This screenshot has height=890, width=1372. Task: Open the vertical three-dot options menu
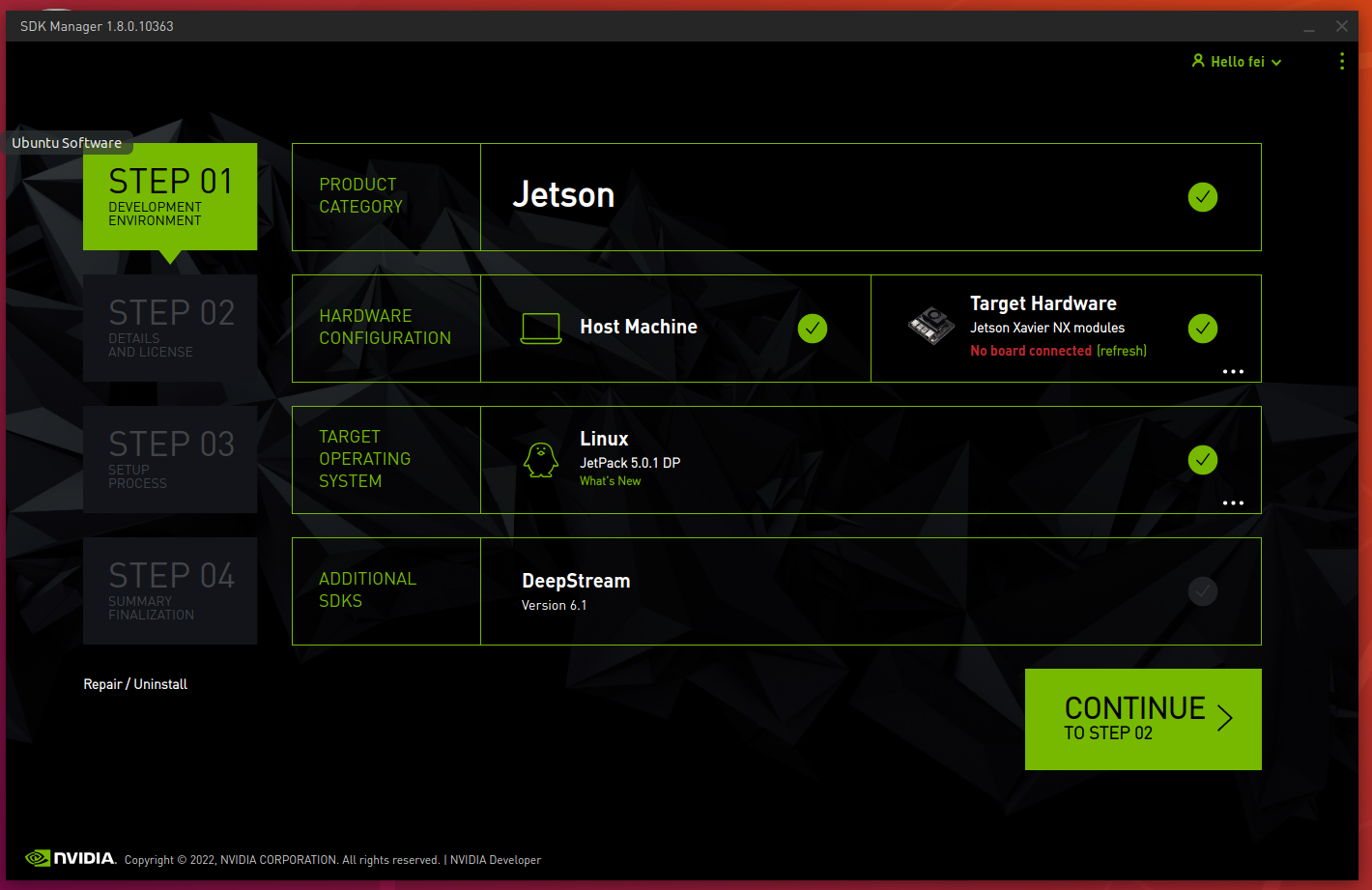[1341, 62]
